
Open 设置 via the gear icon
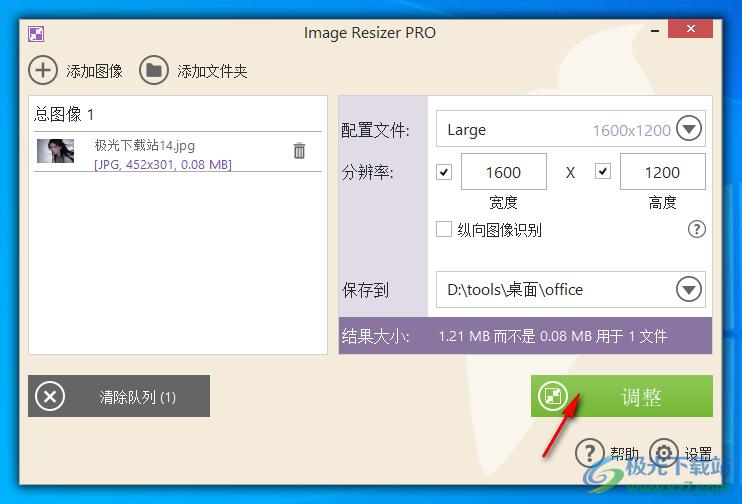click(x=664, y=453)
